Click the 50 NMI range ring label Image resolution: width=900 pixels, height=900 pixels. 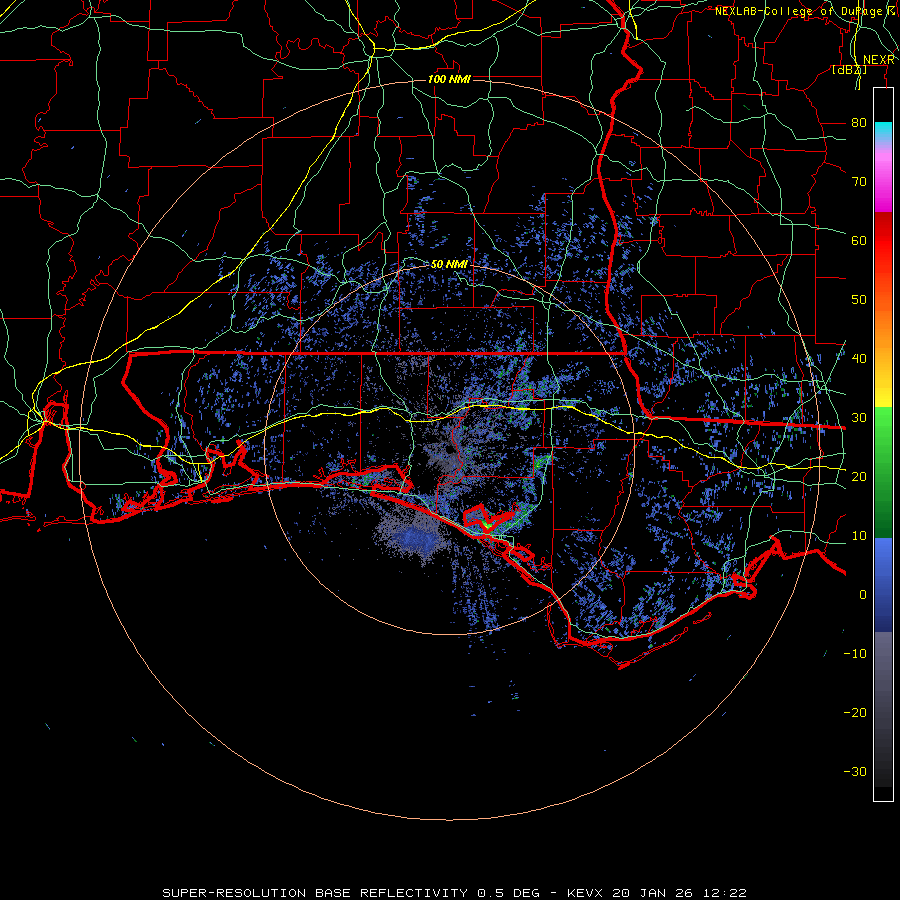point(449,264)
